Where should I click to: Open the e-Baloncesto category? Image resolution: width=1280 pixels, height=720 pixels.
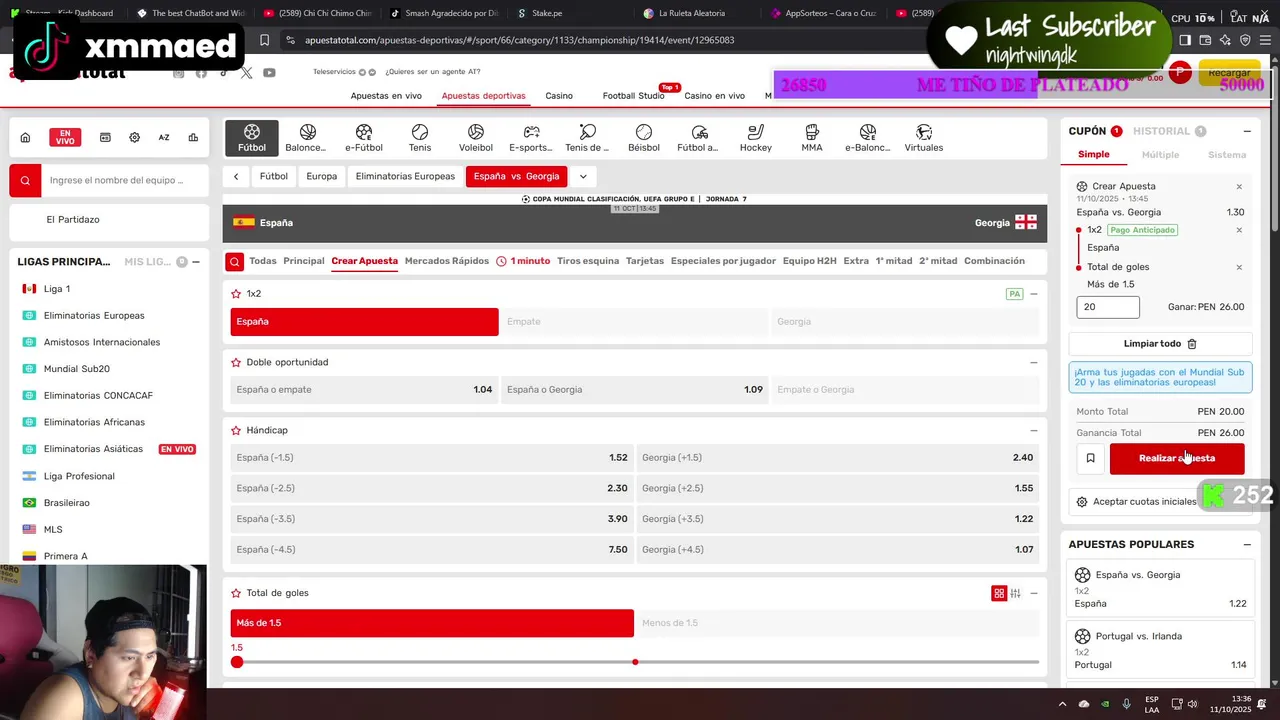(x=867, y=138)
